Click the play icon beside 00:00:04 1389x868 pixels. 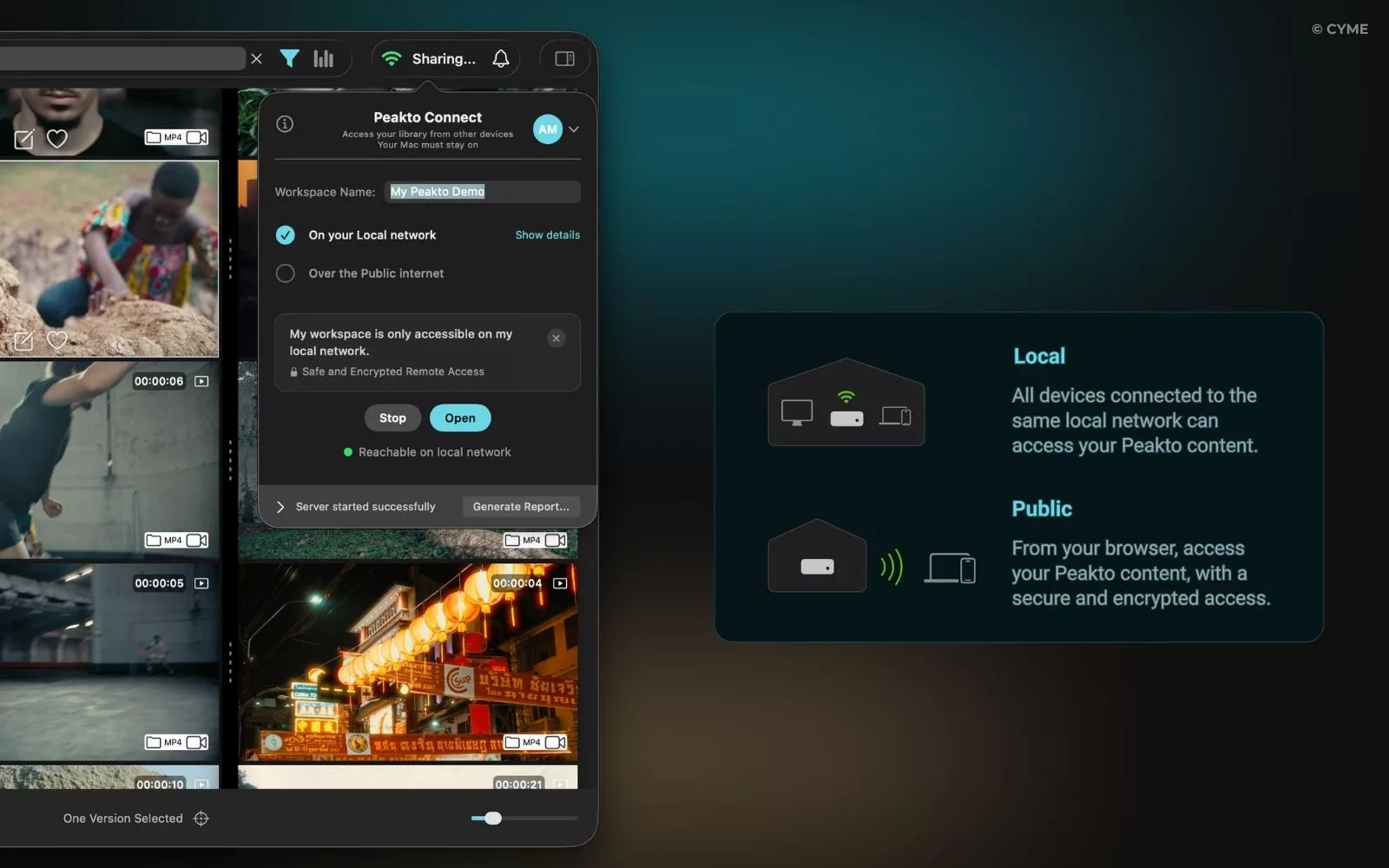tap(560, 583)
